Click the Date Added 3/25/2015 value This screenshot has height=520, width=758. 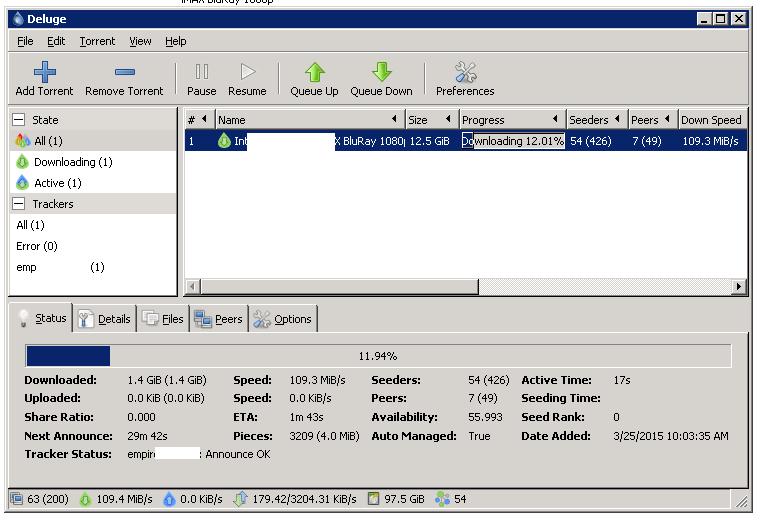(671, 435)
